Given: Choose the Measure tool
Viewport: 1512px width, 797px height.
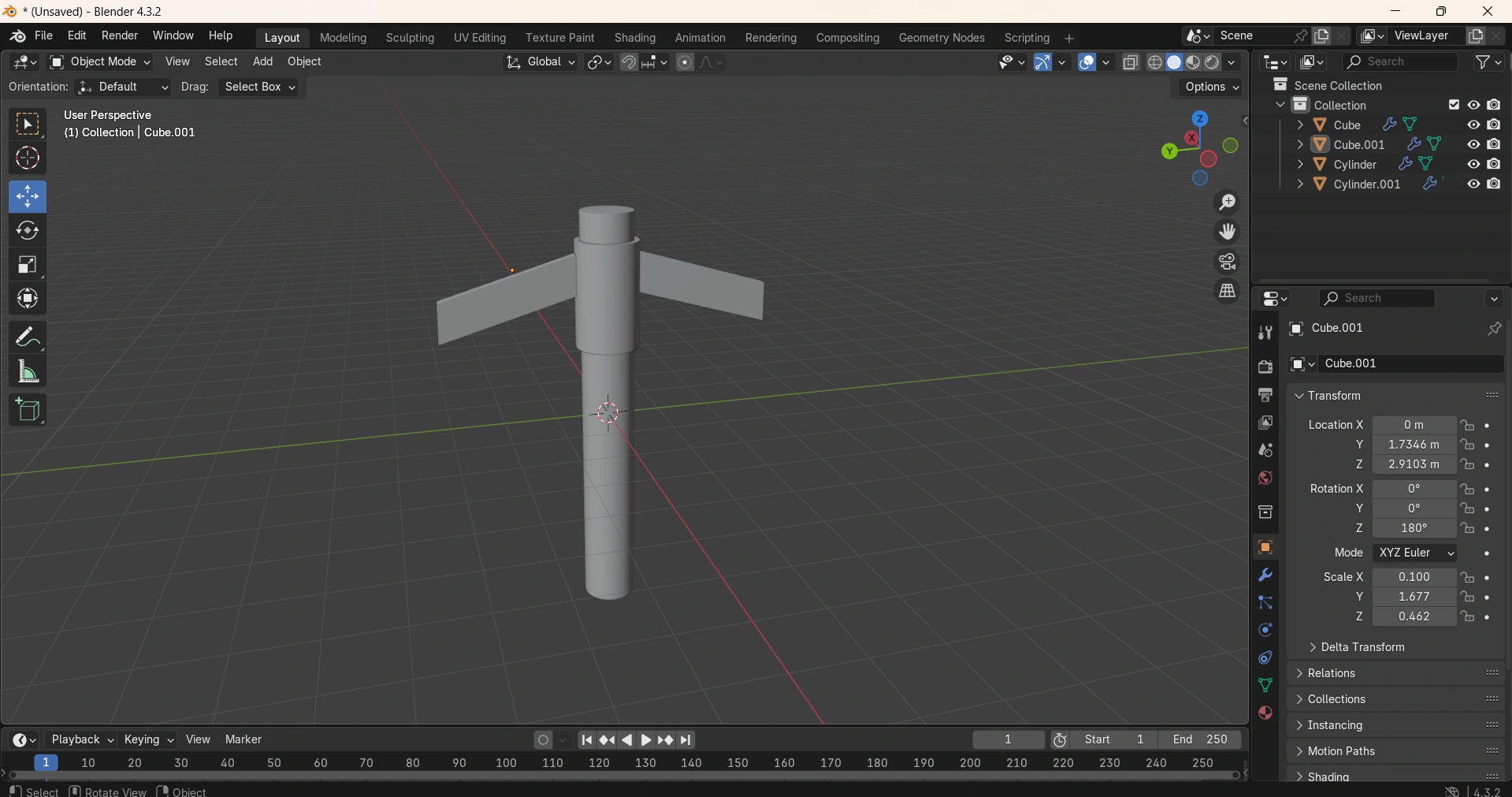Looking at the screenshot, I should [x=28, y=371].
